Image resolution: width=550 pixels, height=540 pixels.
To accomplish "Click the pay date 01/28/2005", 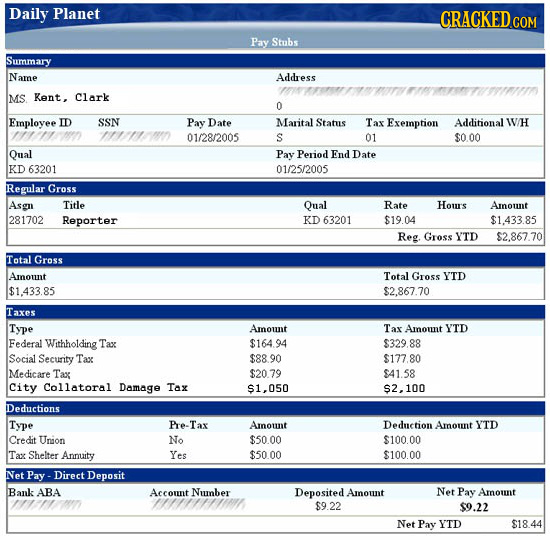I will [x=213, y=138].
